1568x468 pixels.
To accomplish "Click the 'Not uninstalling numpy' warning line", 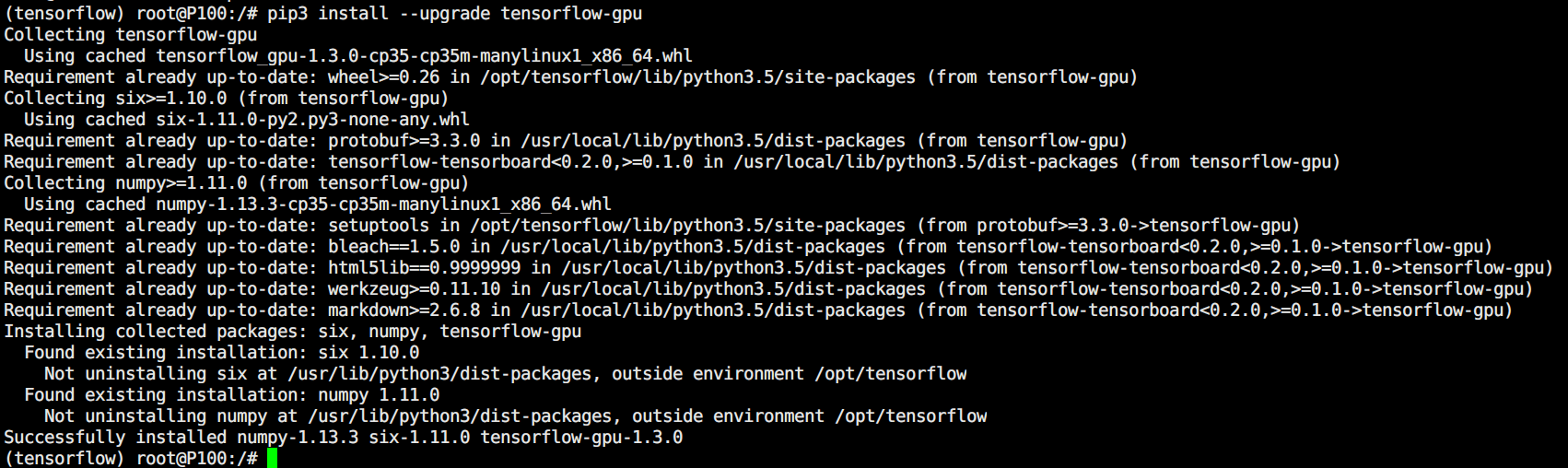I will [516, 416].
